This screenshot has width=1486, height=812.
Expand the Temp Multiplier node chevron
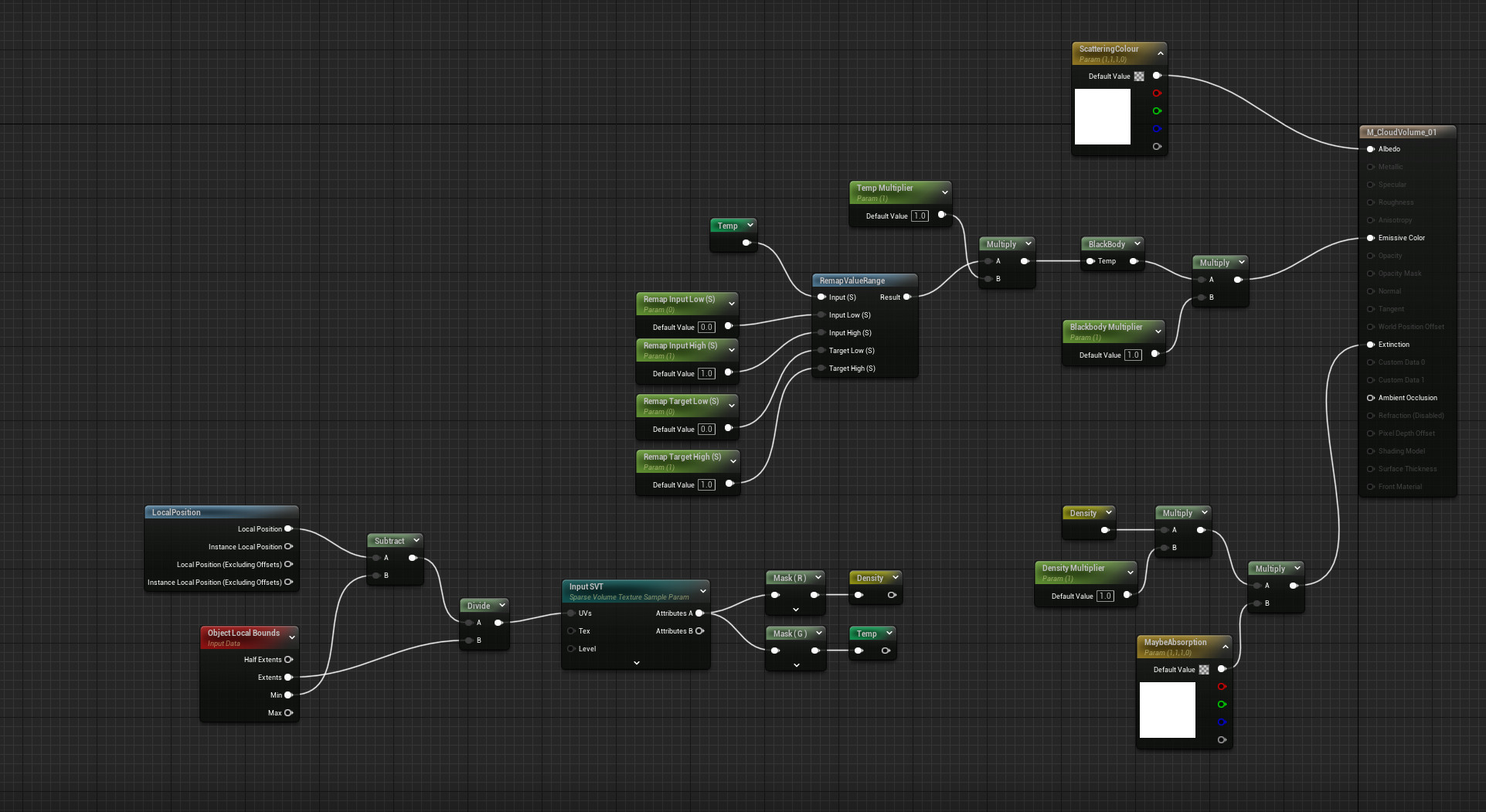944,192
